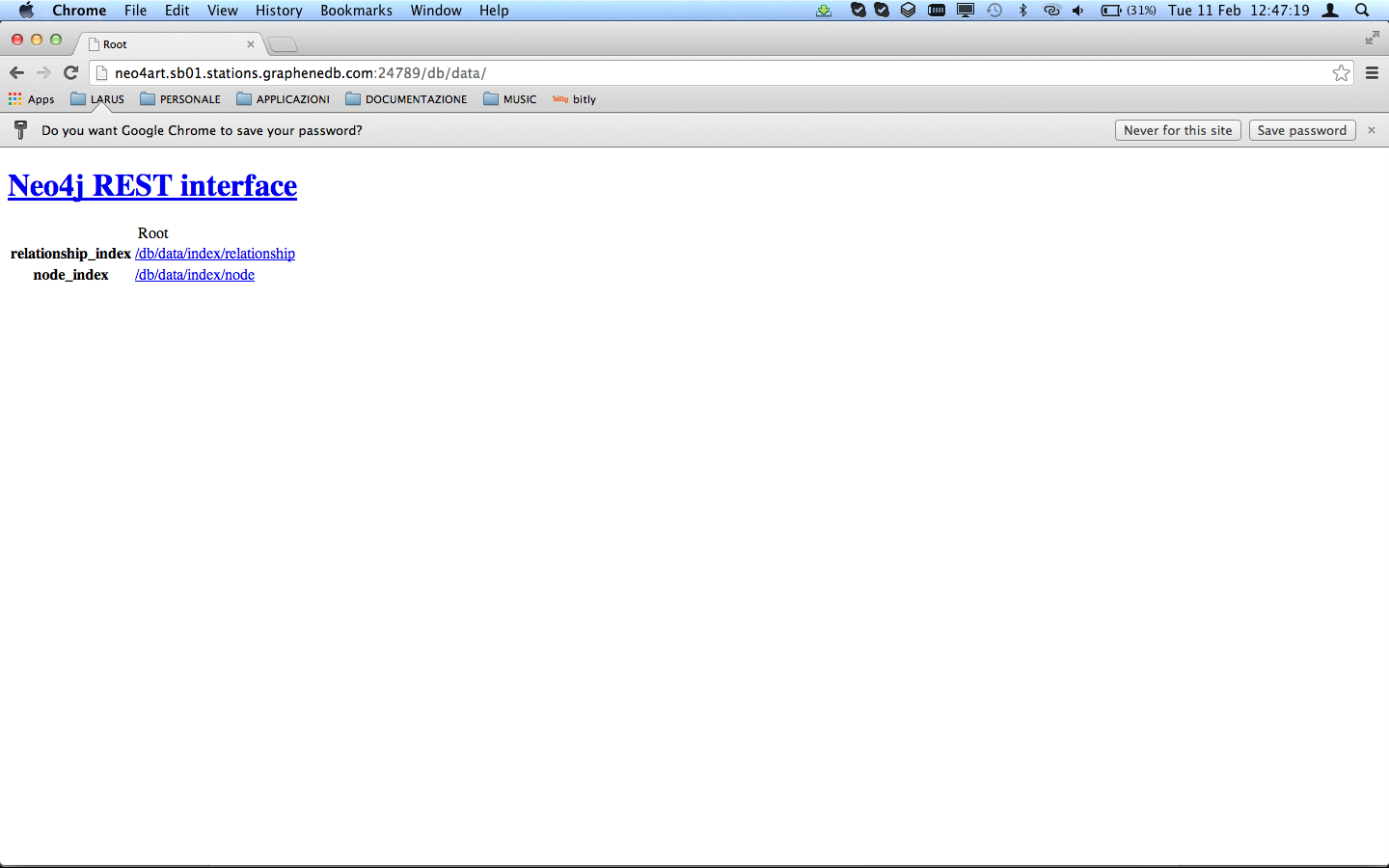Open the /db/data/index/relationship link
Viewport: 1389px width, 868px height.
click(x=215, y=254)
